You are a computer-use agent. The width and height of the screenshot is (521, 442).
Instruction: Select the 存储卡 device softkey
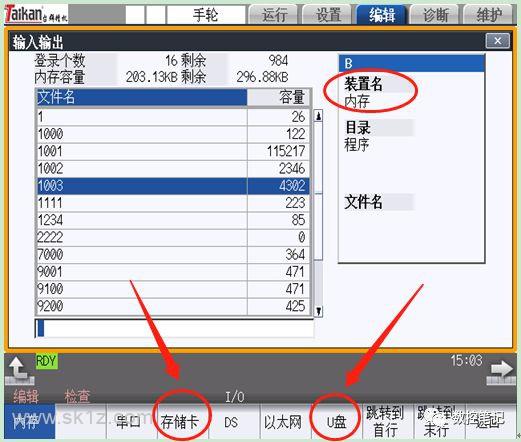183,422
